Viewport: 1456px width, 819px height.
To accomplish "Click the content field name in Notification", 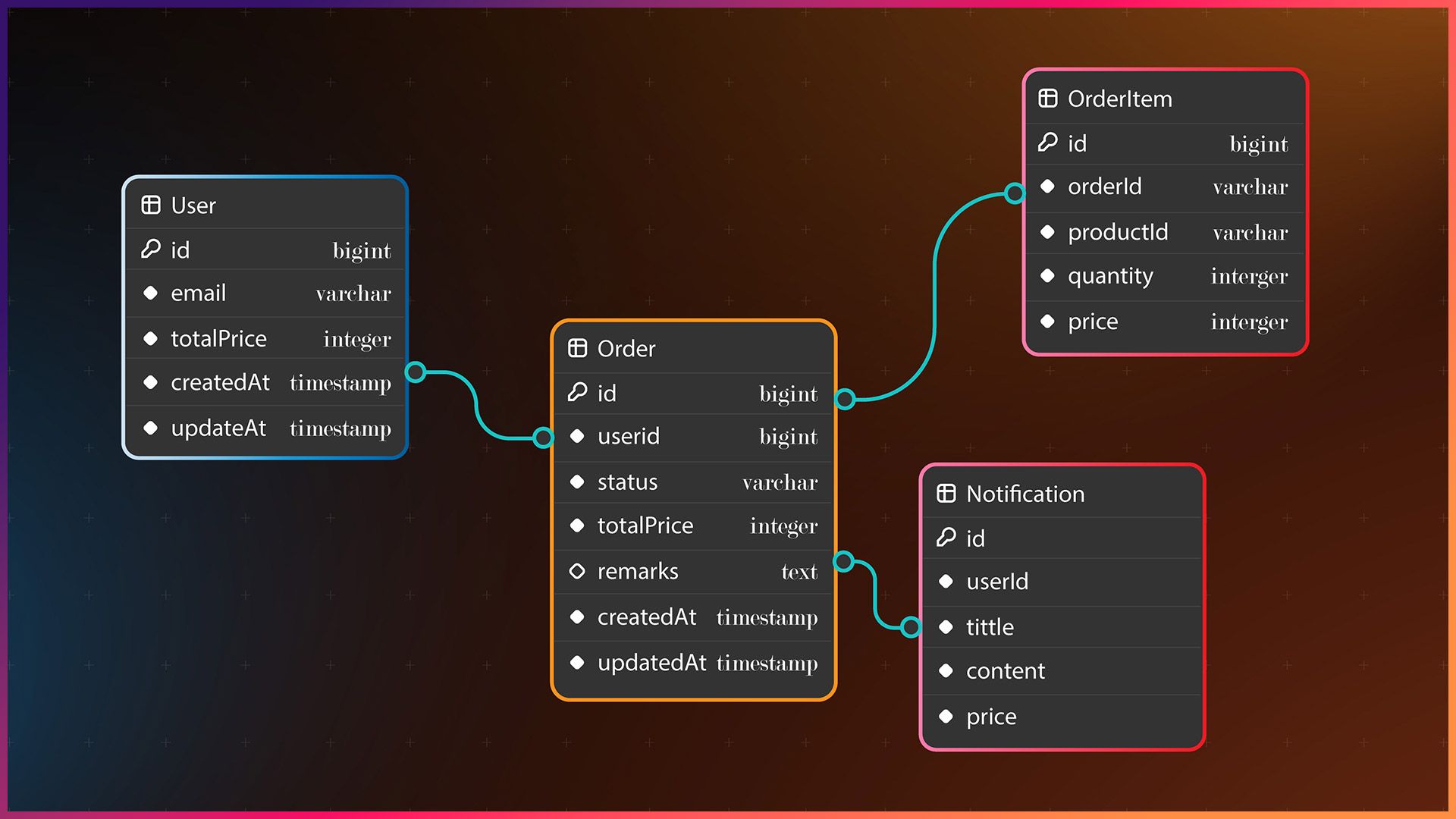I will click(1006, 672).
